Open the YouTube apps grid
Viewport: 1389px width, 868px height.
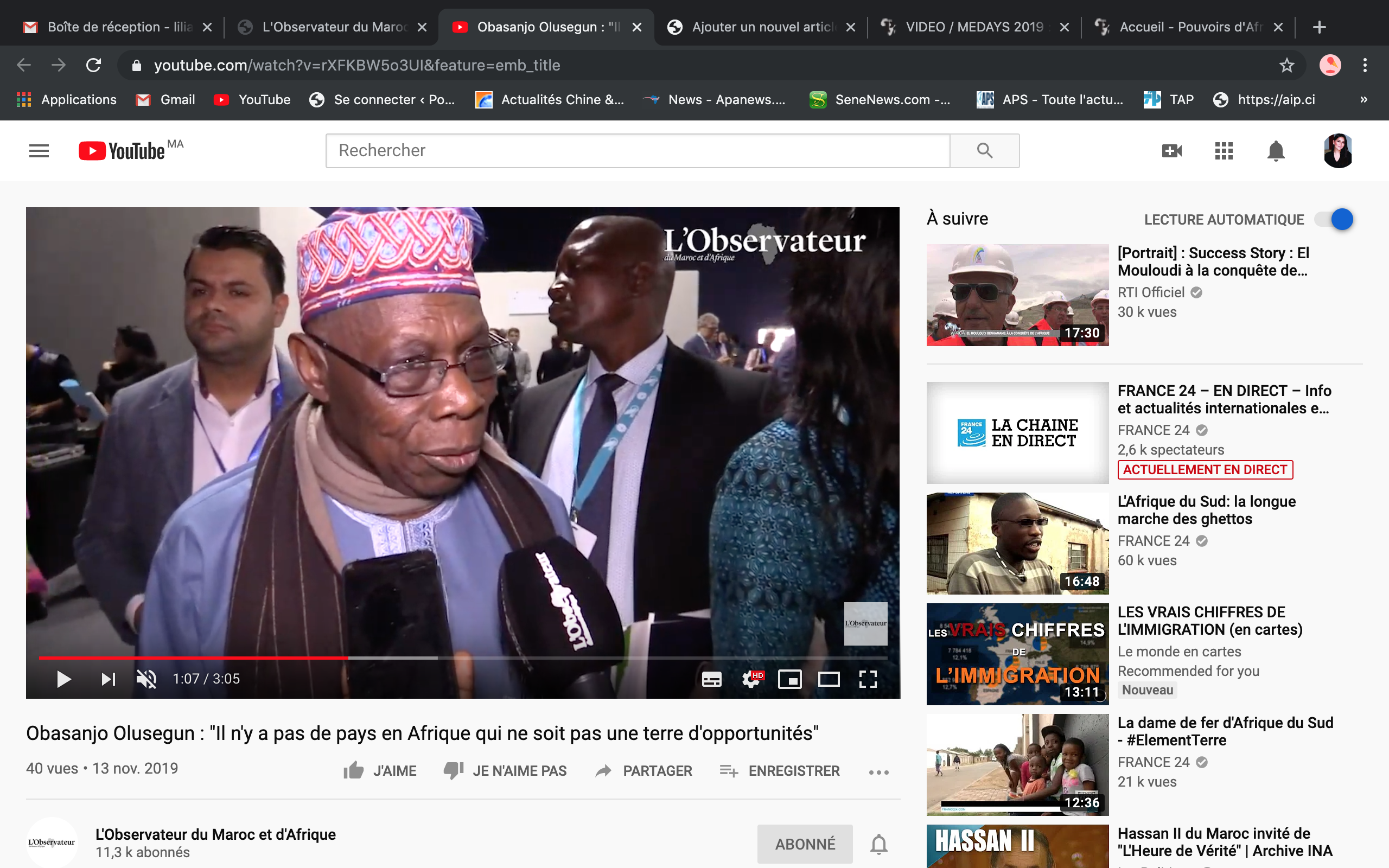(x=1224, y=151)
